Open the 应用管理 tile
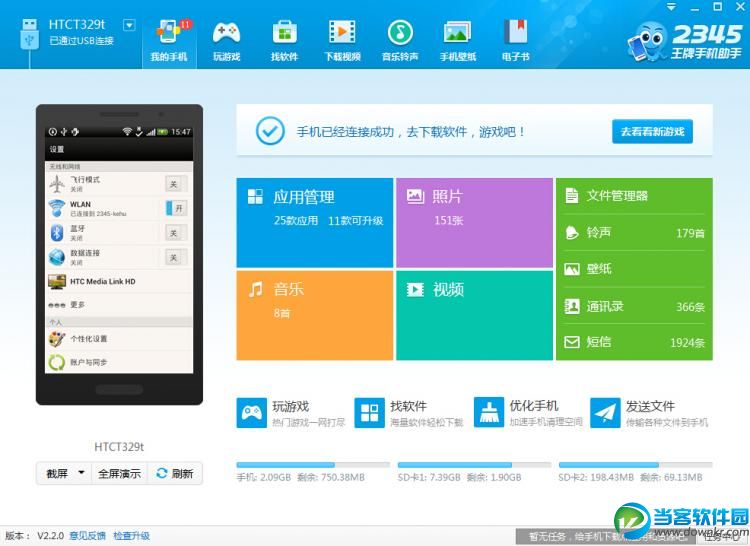750x546 pixels. click(x=315, y=223)
